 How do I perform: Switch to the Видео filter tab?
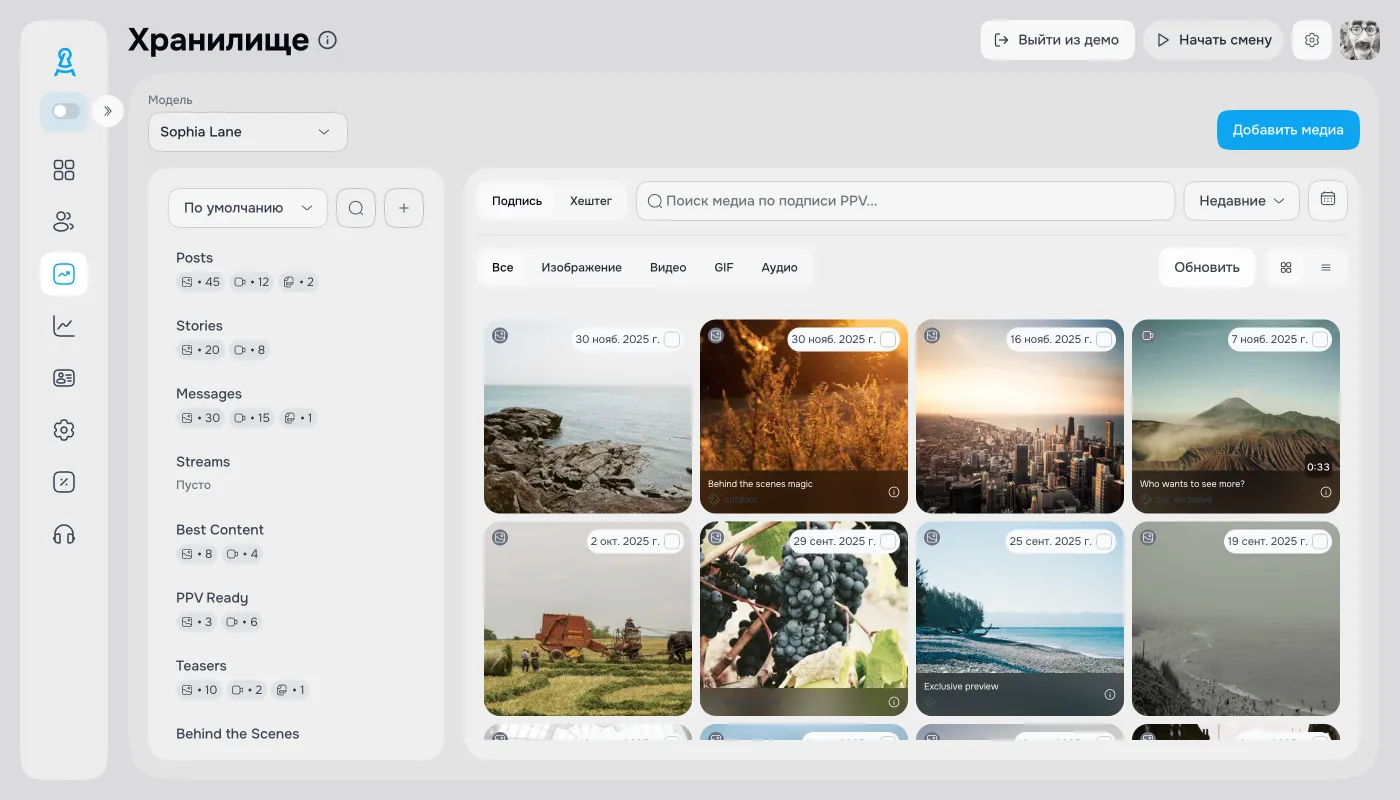(x=668, y=268)
